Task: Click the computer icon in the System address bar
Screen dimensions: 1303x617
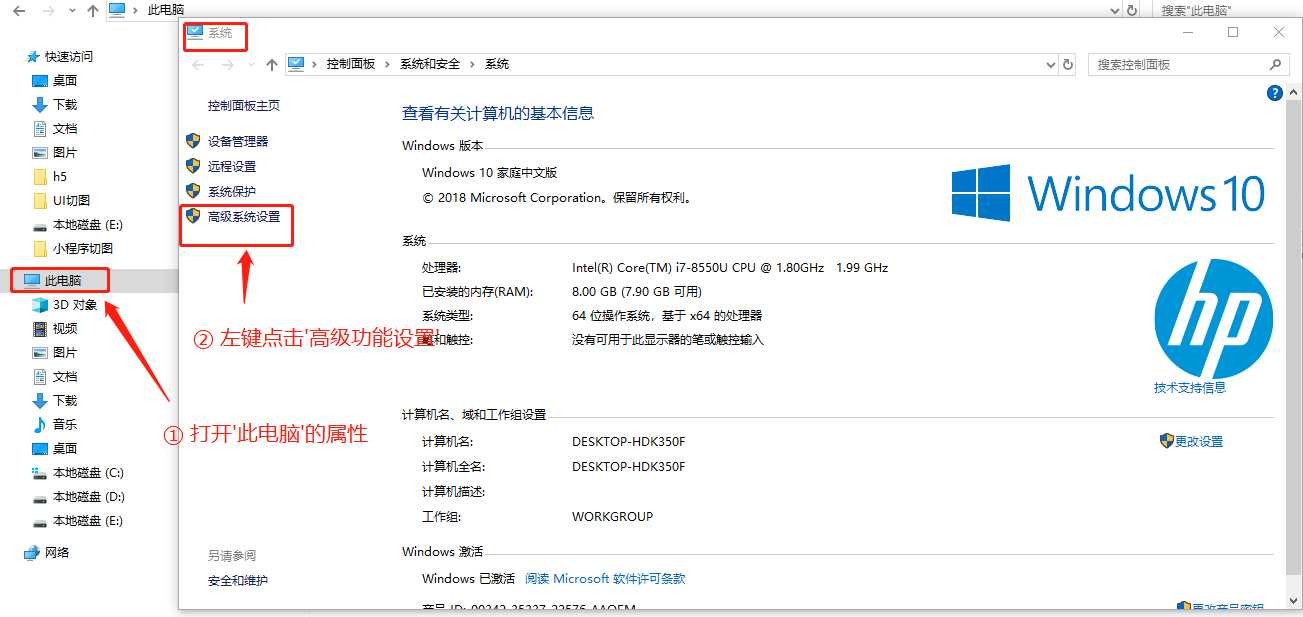Action: (296, 64)
